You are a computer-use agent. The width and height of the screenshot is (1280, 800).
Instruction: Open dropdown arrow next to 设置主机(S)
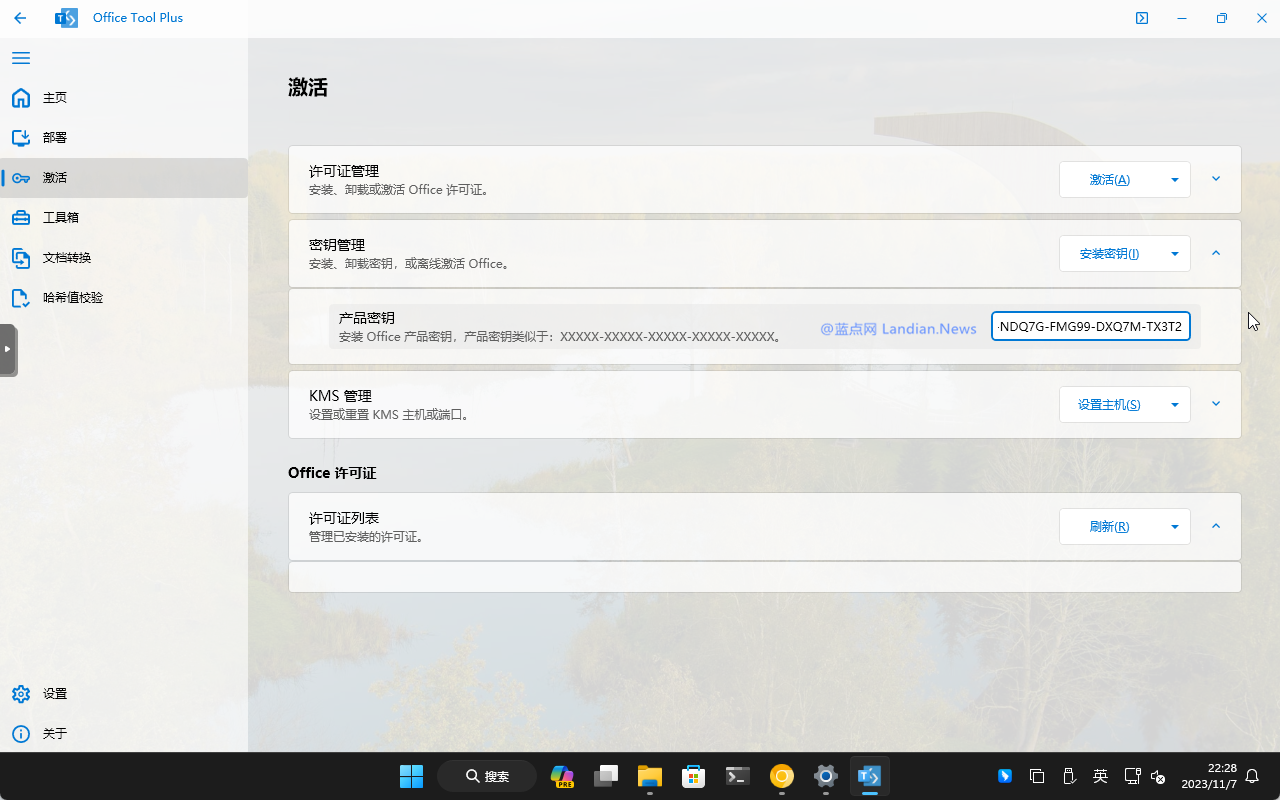[1174, 405]
